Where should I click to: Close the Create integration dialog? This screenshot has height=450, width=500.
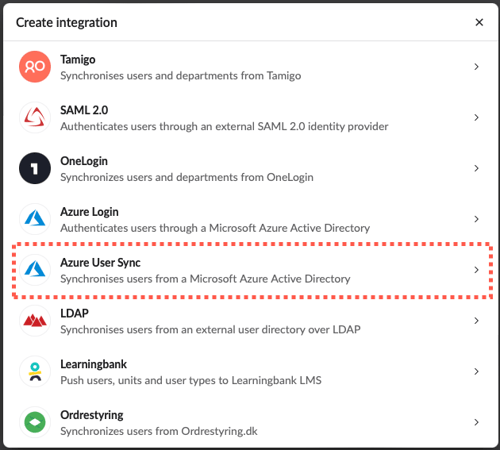click(x=479, y=22)
